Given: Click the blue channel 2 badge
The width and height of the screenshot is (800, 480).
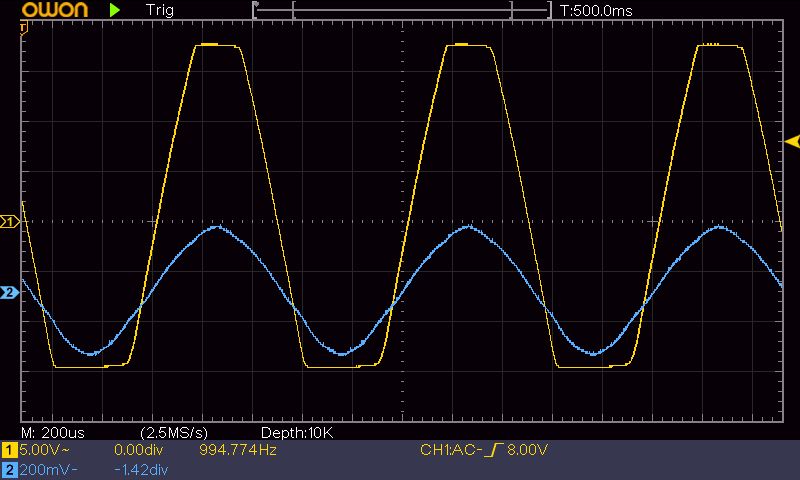Looking at the screenshot, I should click(9, 470).
